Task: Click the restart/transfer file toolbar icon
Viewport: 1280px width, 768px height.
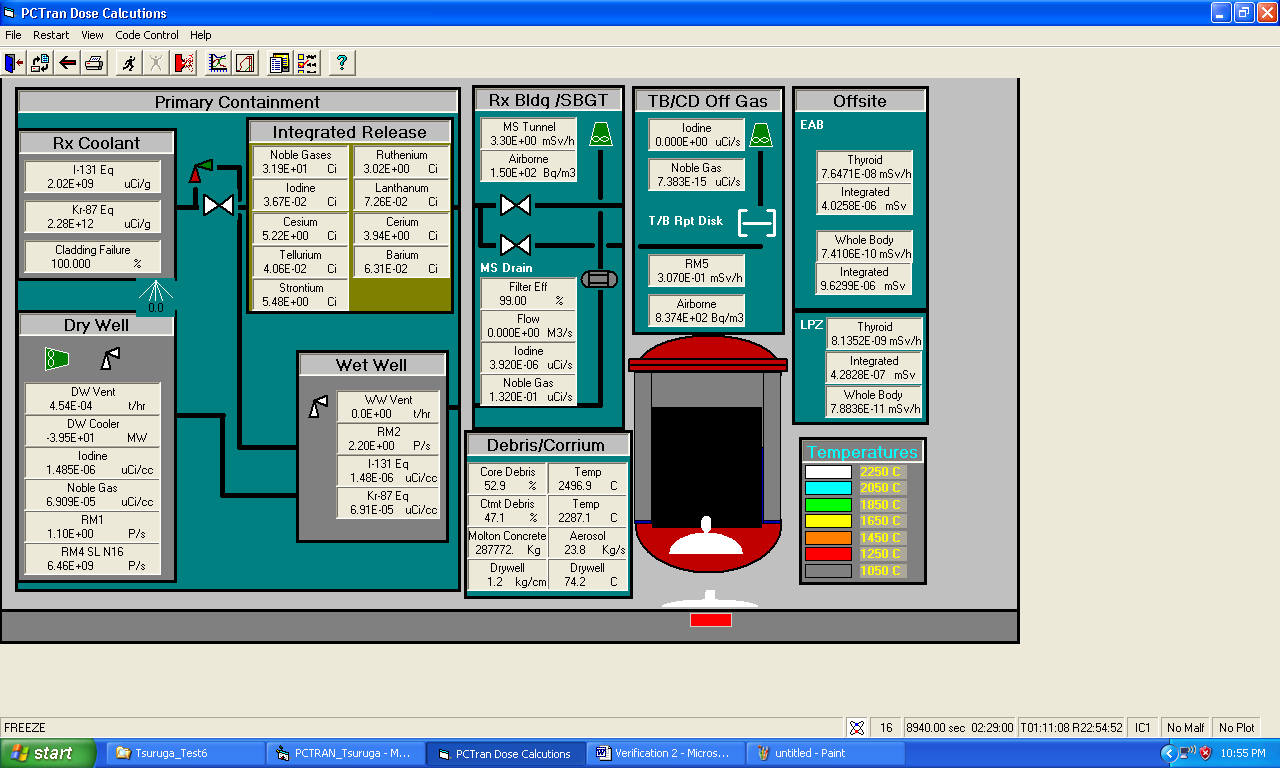Action: click(x=41, y=63)
